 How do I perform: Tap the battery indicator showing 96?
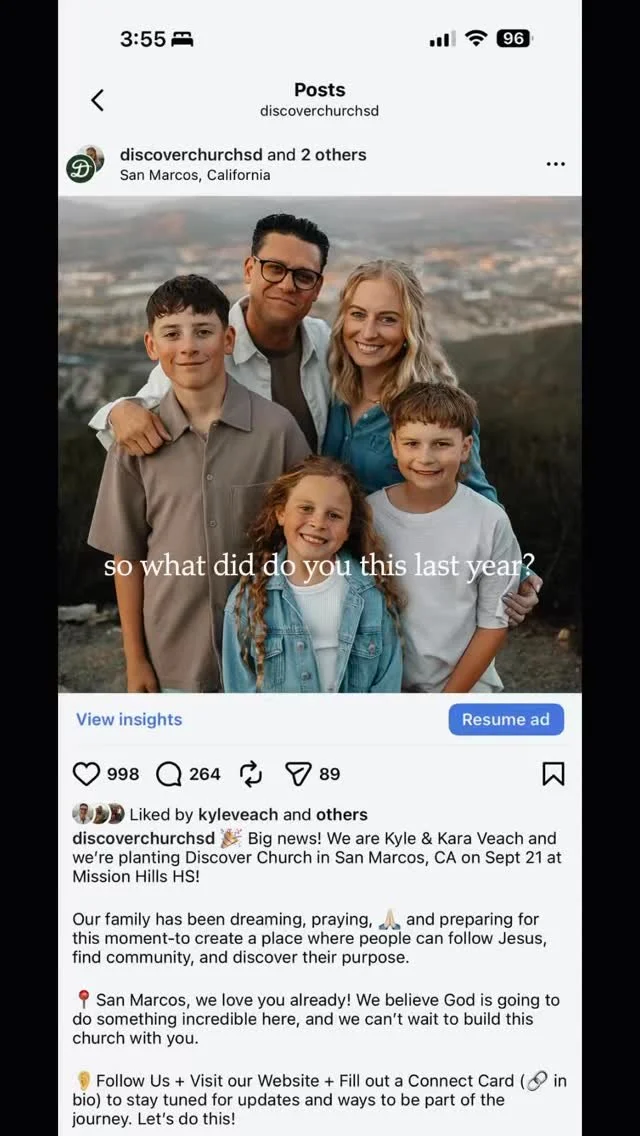coord(513,39)
